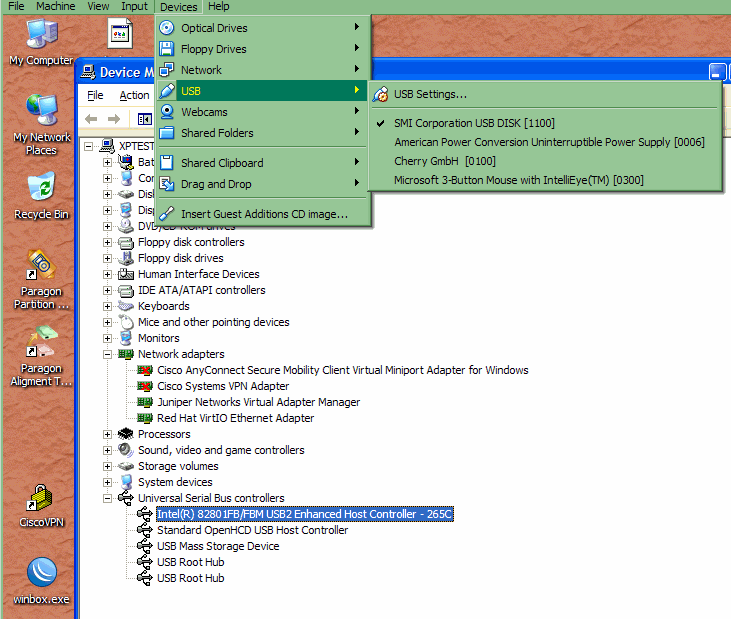Open the VirtualBox View menu
The width and height of the screenshot is (731, 619).
click(98, 7)
